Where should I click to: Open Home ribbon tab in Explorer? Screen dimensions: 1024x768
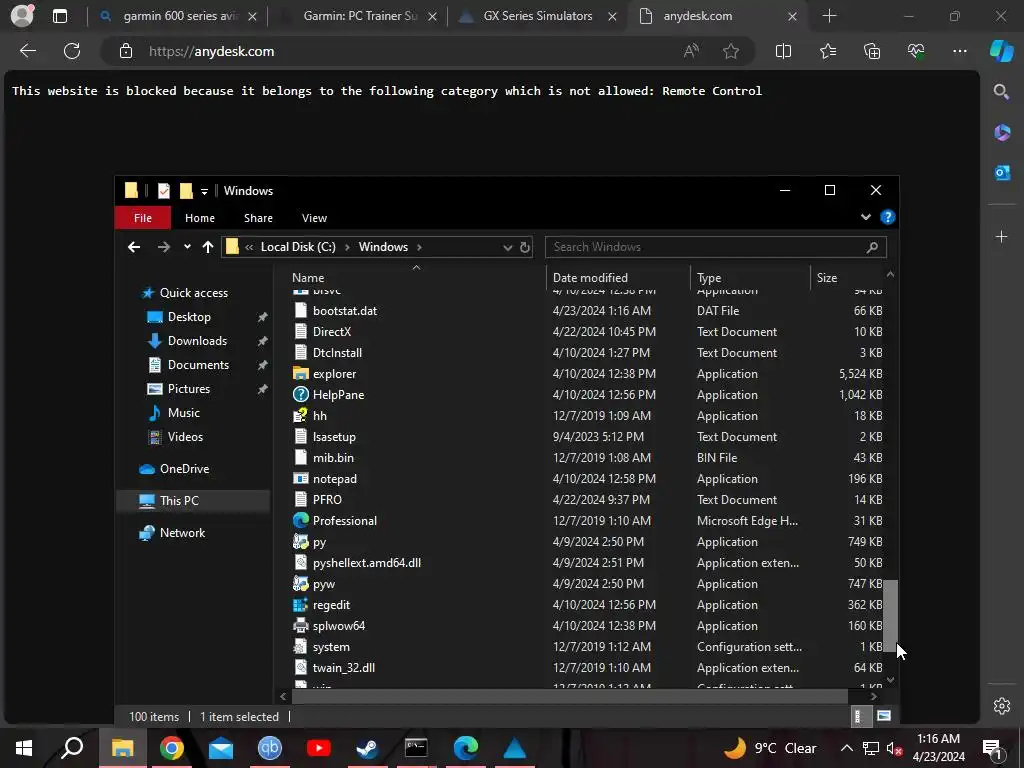pyautogui.click(x=200, y=218)
